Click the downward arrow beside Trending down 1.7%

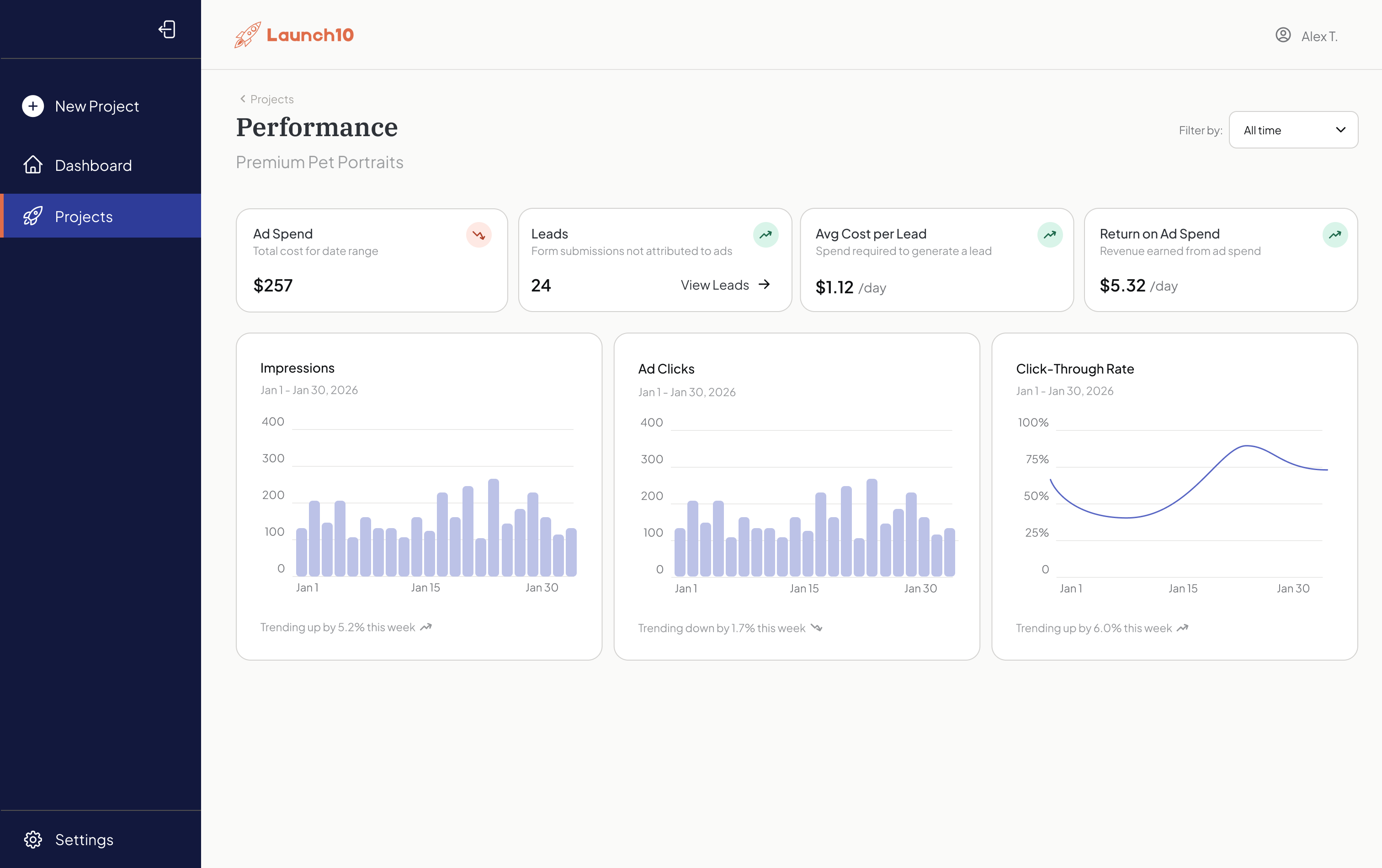point(816,628)
